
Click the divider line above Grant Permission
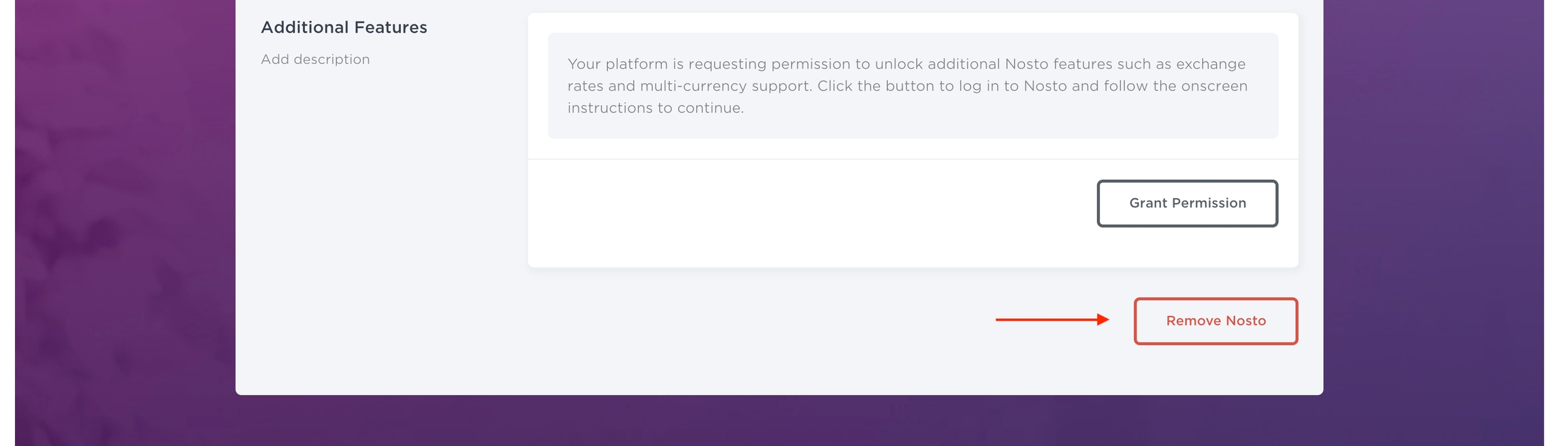coord(817,159)
